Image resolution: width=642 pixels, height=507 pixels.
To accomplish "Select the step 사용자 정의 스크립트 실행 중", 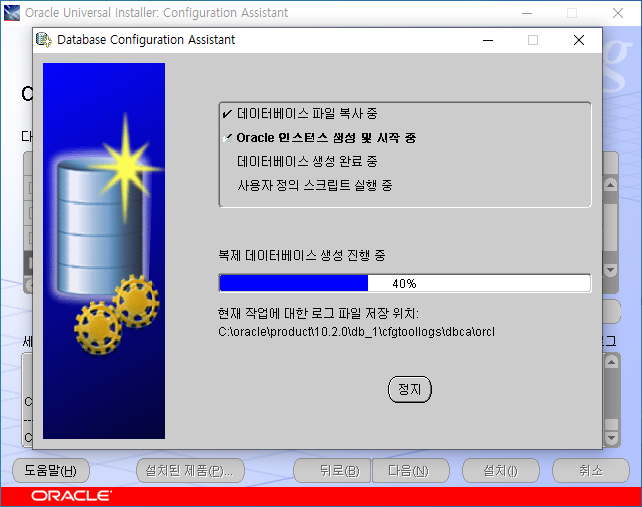I will pos(314,185).
